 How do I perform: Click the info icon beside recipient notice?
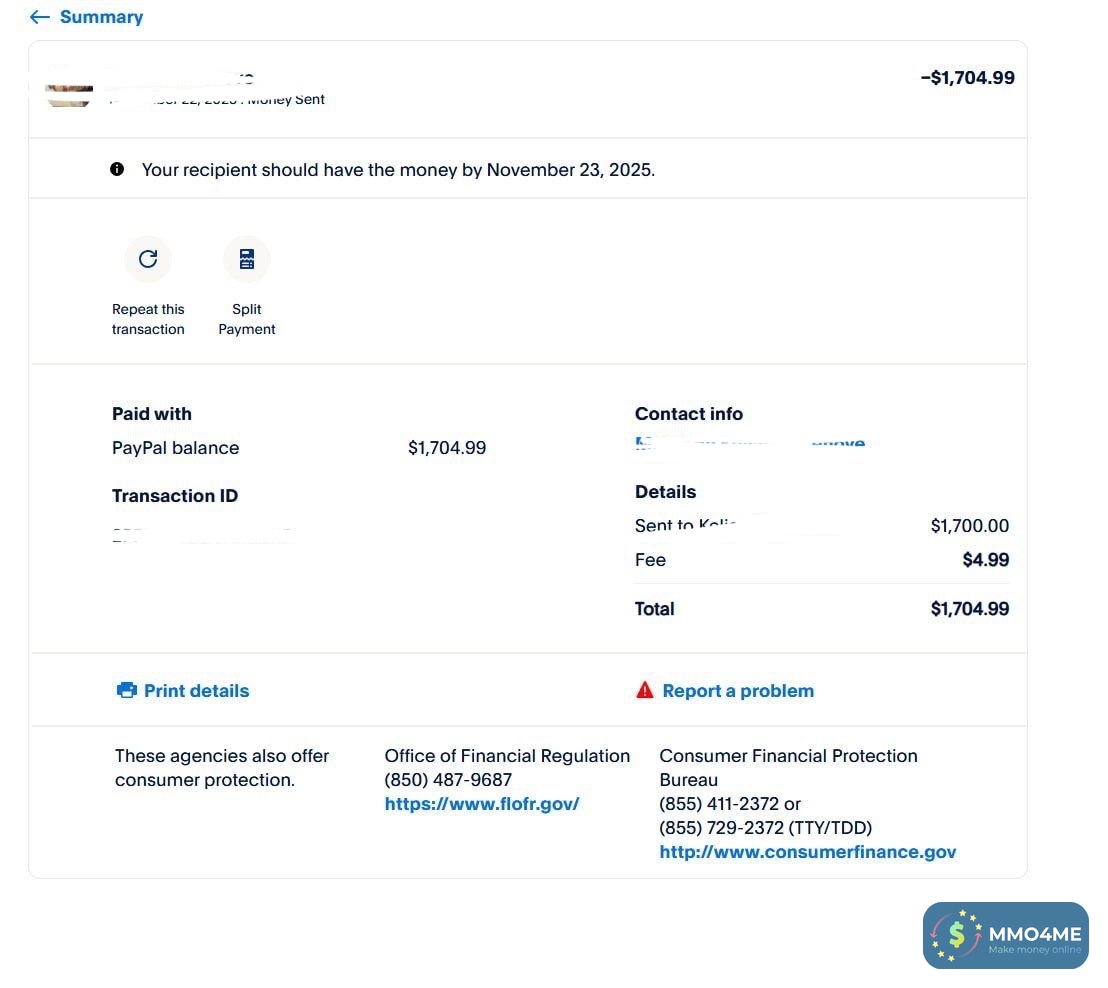[x=117, y=169]
